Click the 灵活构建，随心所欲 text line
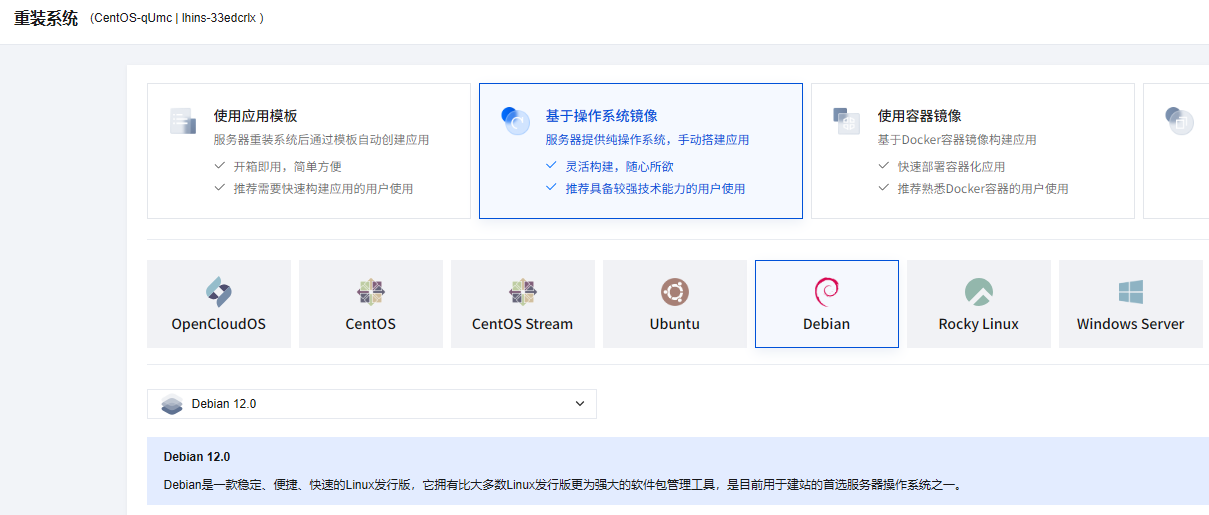 pyautogui.click(x=620, y=166)
